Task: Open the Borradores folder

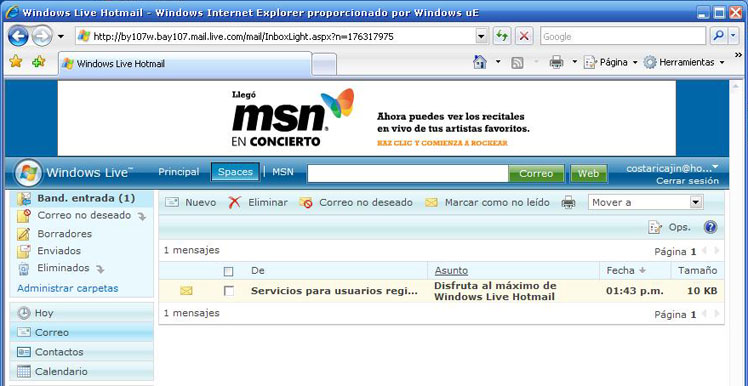Action: (x=64, y=234)
